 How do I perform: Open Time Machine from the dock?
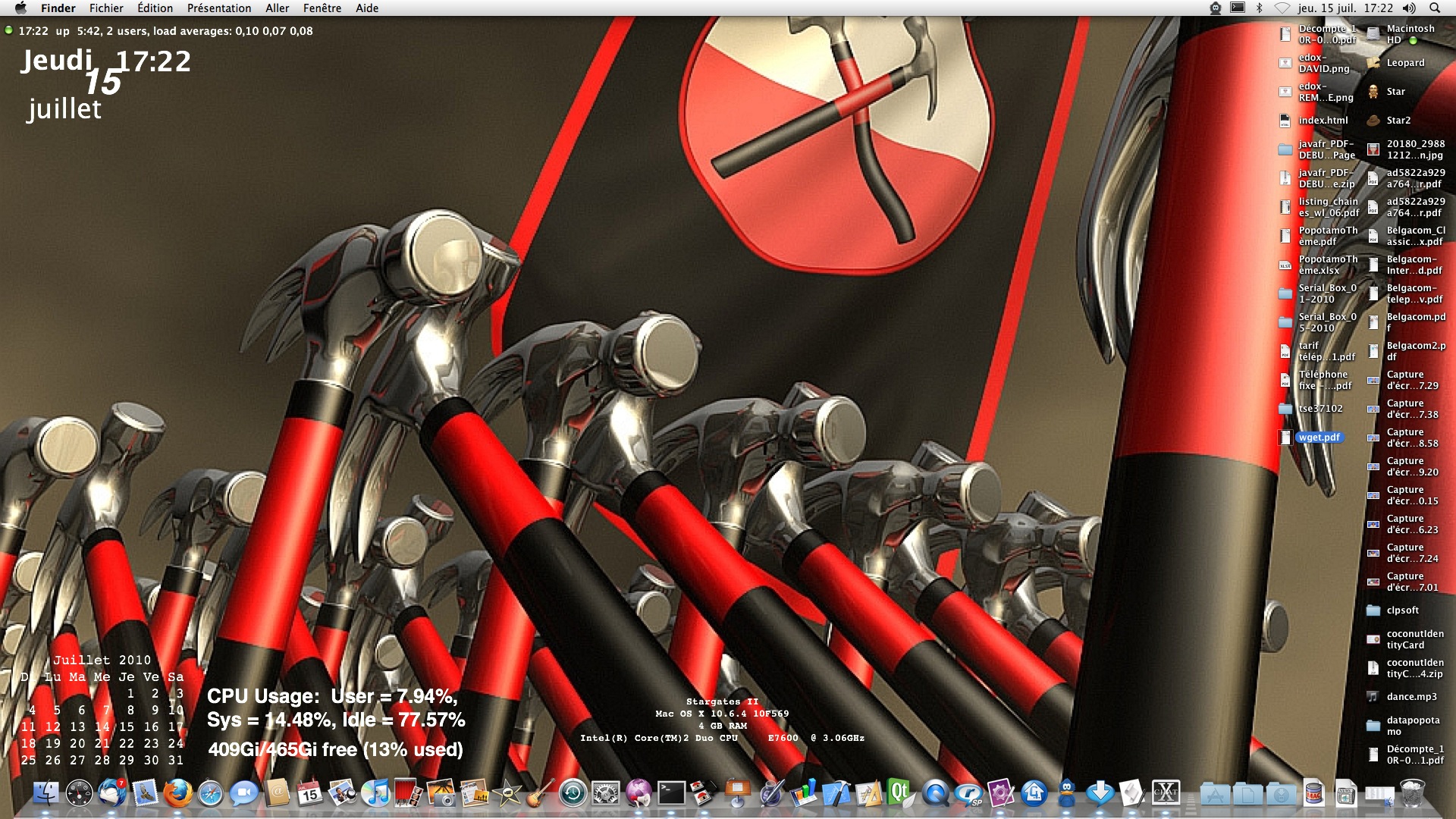[x=573, y=793]
